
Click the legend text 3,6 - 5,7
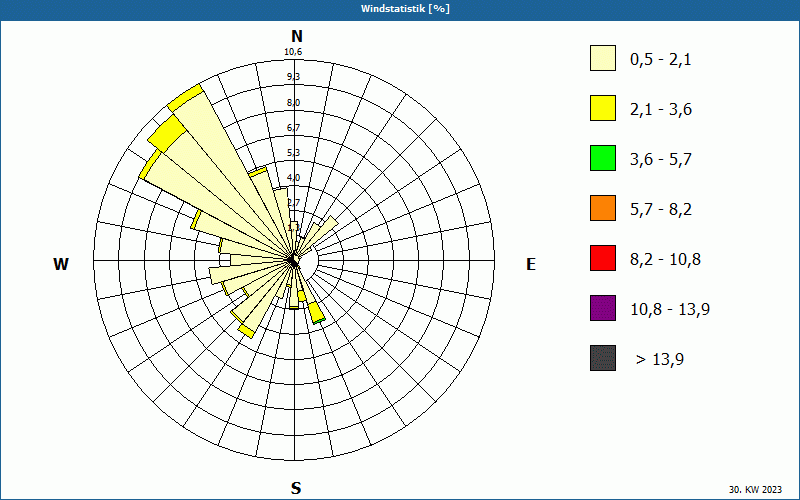tap(661, 160)
